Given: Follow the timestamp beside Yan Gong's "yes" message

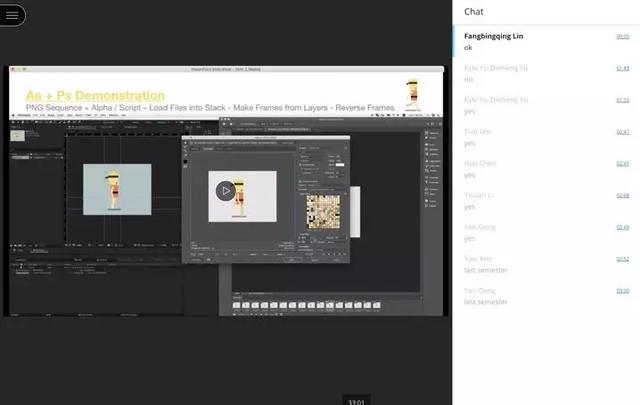Looking at the screenshot, I should [622, 228].
